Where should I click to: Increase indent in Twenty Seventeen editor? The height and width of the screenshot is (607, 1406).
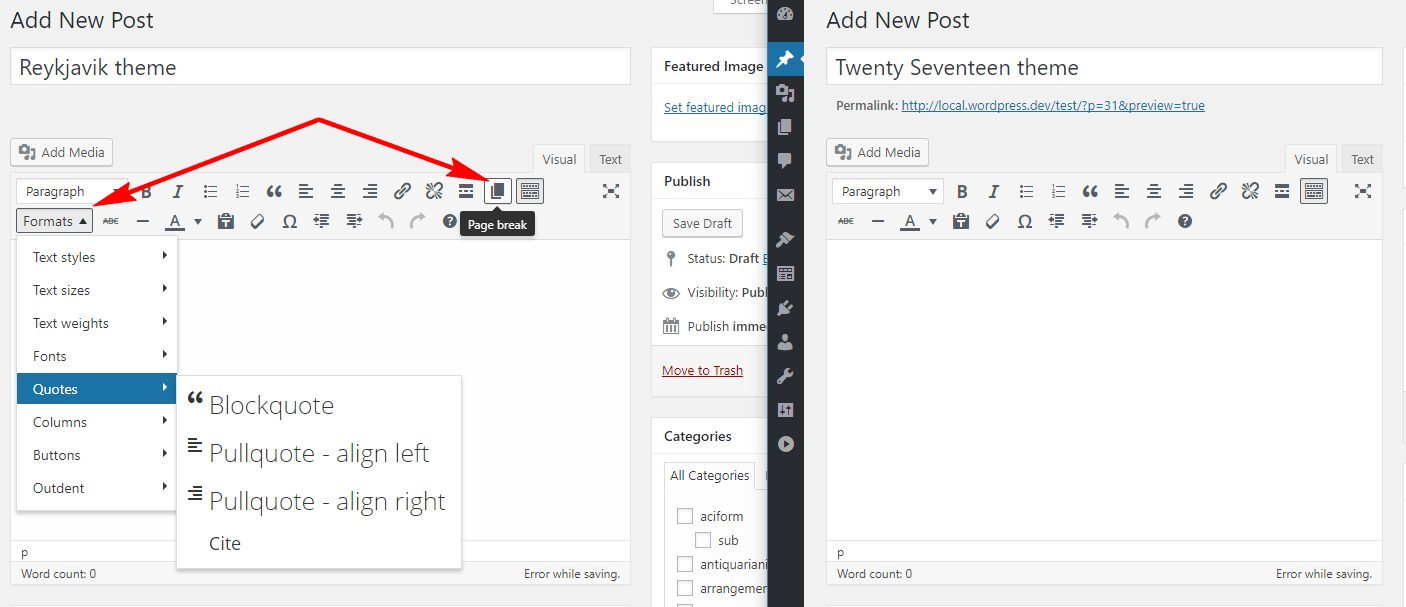1088,221
